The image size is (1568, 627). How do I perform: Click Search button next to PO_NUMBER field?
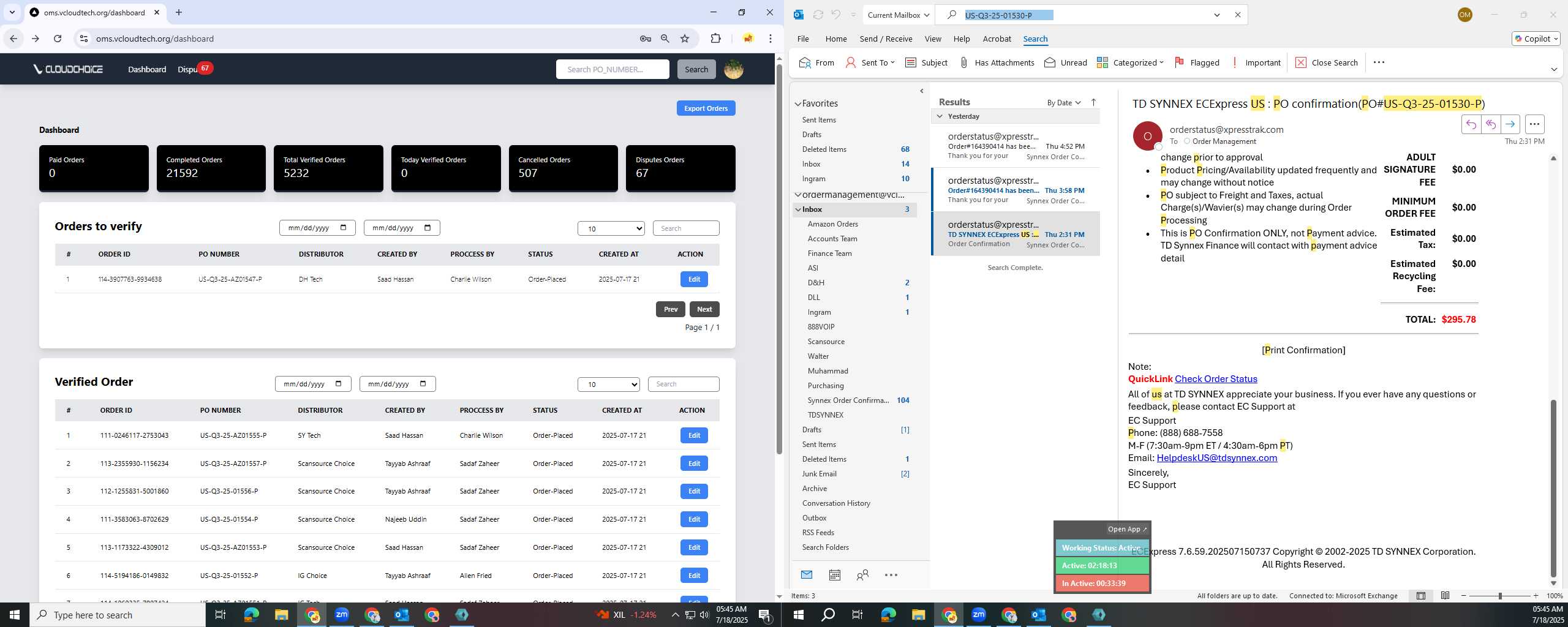696,69
